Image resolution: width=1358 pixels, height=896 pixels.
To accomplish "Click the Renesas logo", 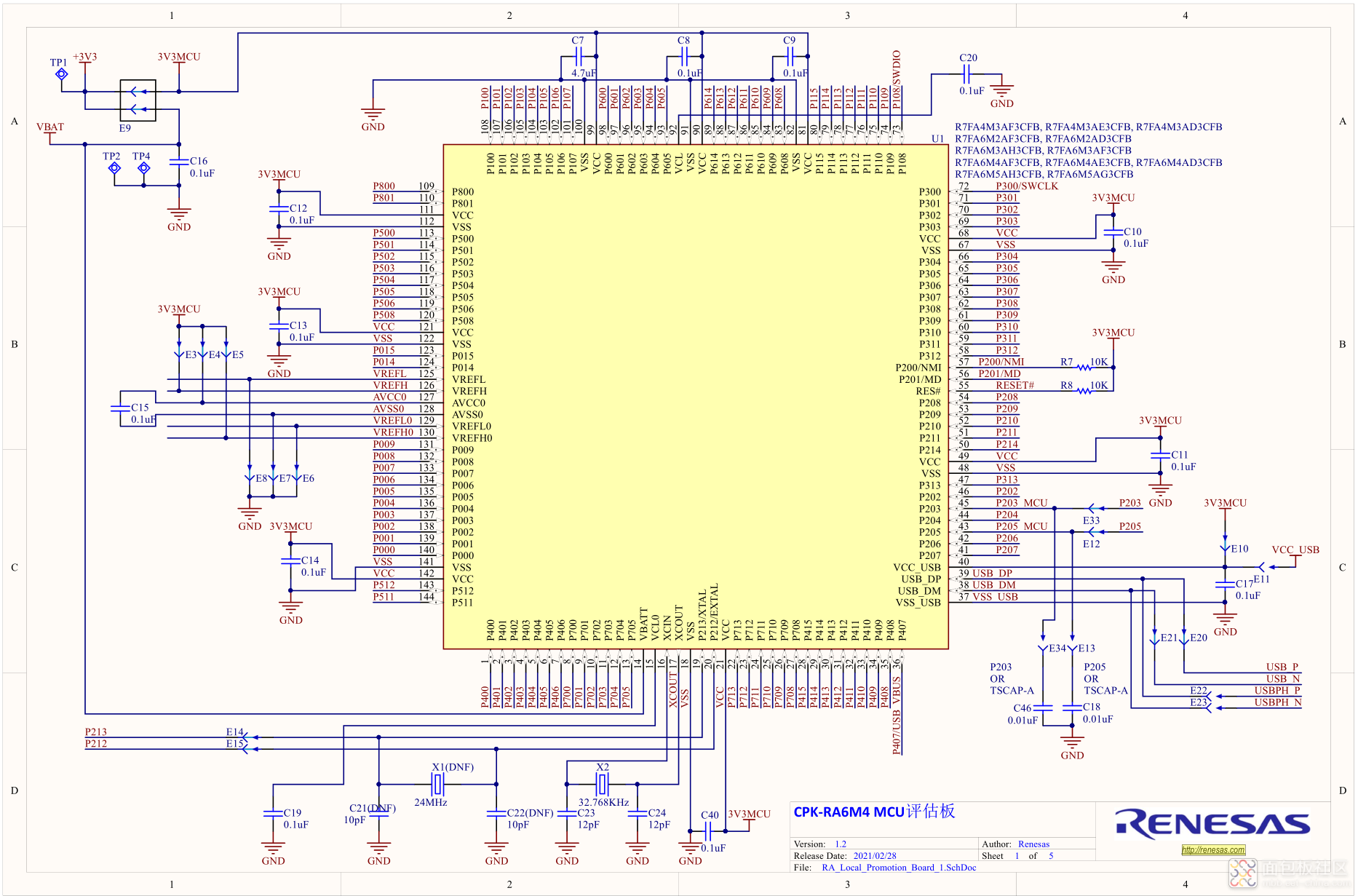I will coord(1213,824).
